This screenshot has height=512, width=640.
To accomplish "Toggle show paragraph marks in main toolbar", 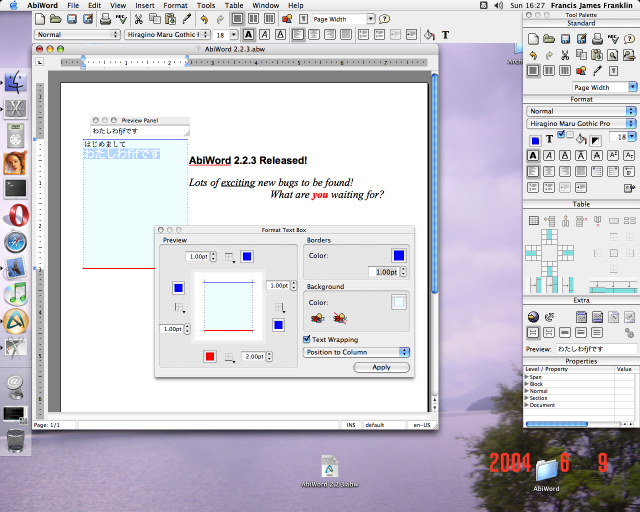I will point(303,19).
